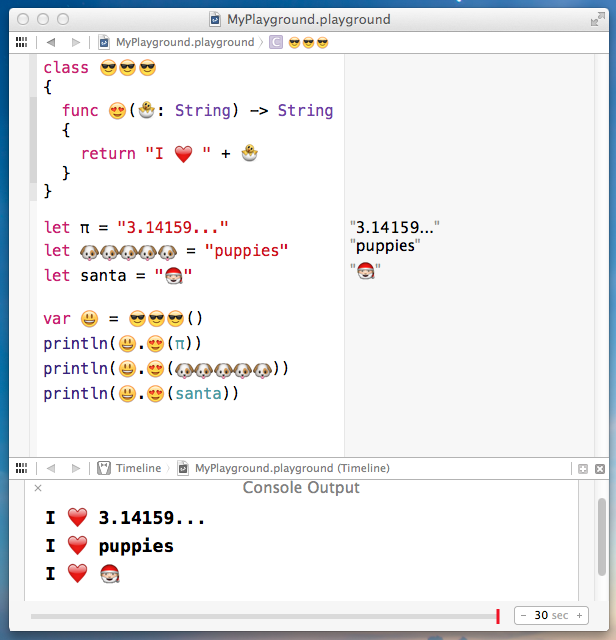Click console line ending with santa emoji
This screenshot has height=640, width=616.
[82, 573]
